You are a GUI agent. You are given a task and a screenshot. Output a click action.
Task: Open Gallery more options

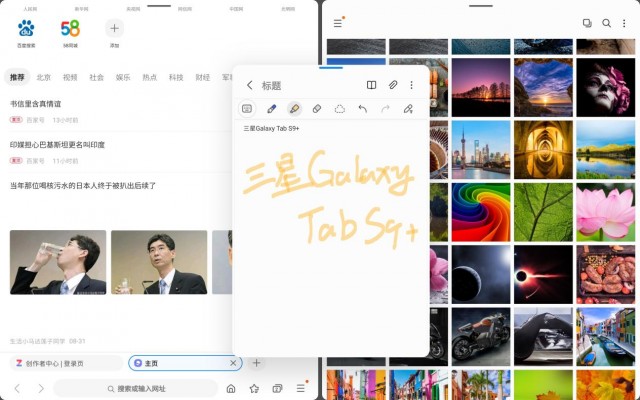[x=624, y=23]
